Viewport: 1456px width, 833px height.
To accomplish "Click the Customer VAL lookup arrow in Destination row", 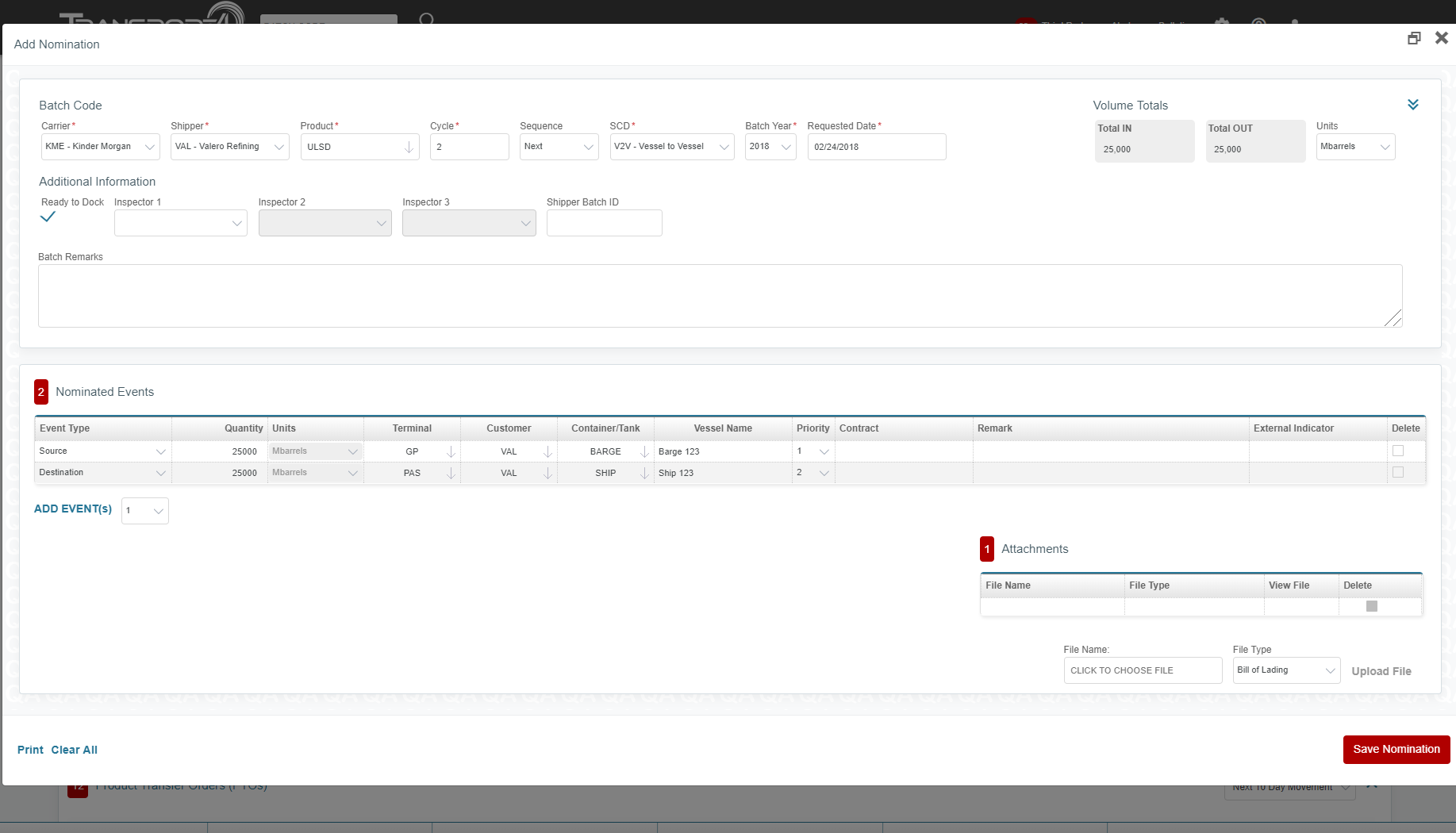I will 547,473.
